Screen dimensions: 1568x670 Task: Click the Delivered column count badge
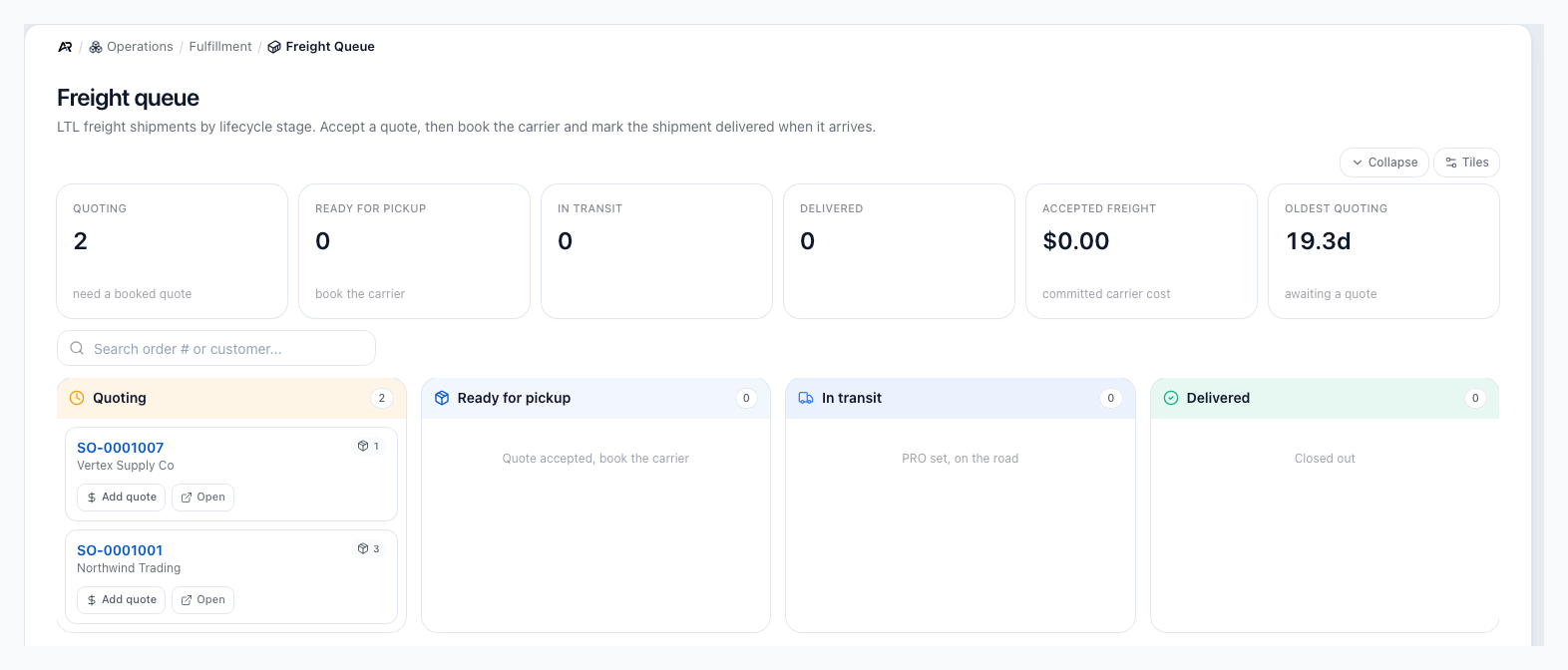pyautogui.click(x=1475, y=398)
